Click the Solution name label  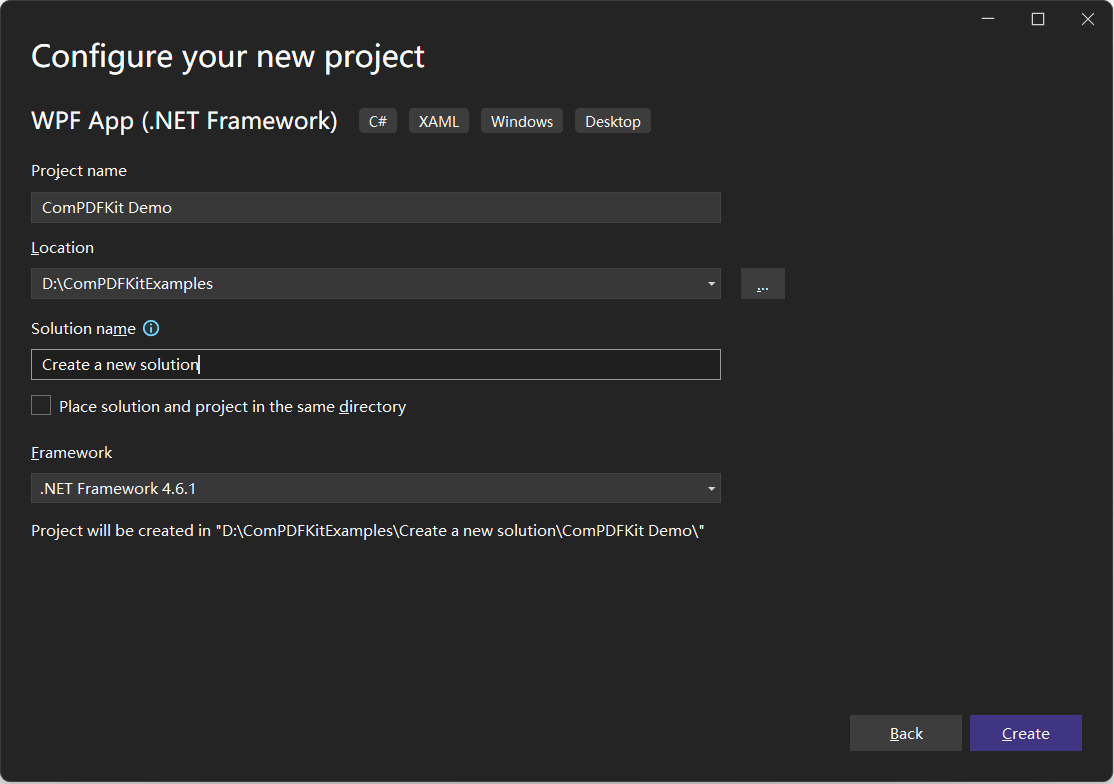83,328
